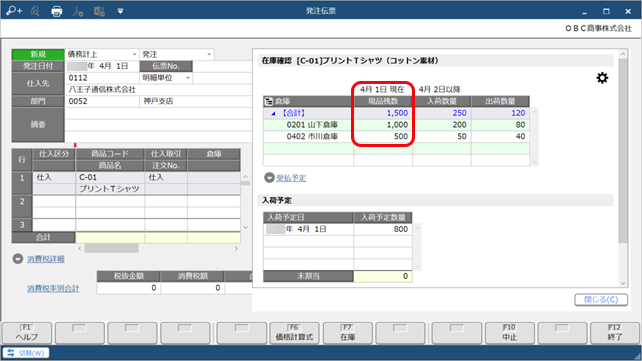Open the stock panel gear settings
The height and width of the screenshot is (361, 642).
coord(602,78)
